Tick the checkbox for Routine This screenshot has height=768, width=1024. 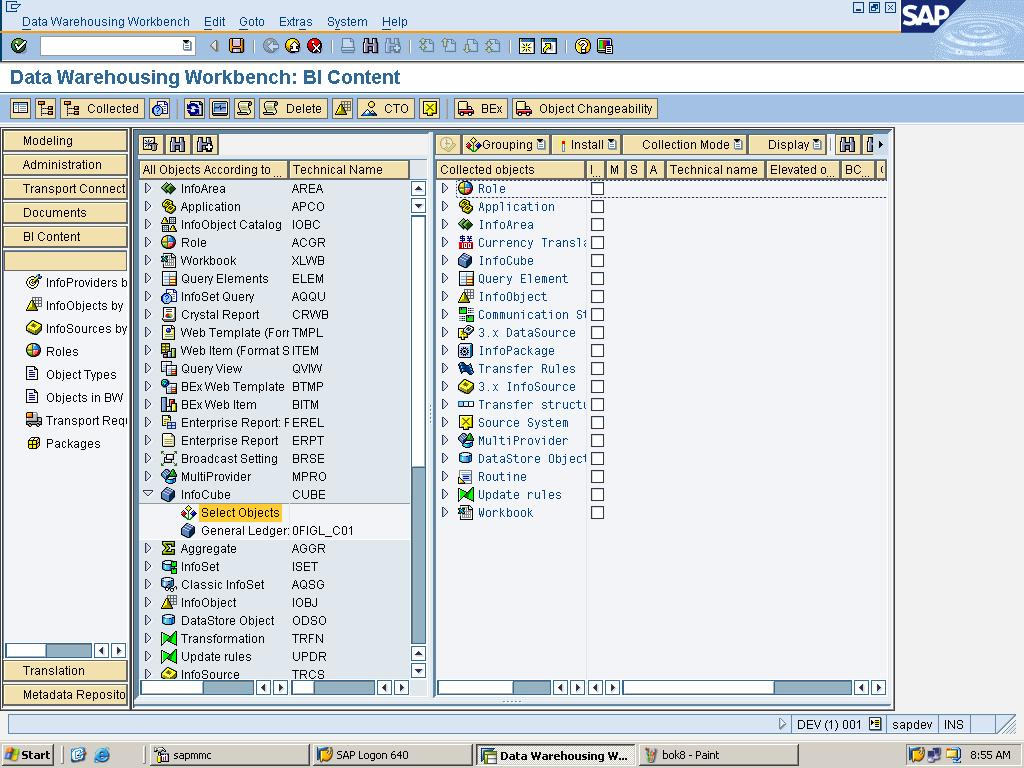(x=597, y=477)
